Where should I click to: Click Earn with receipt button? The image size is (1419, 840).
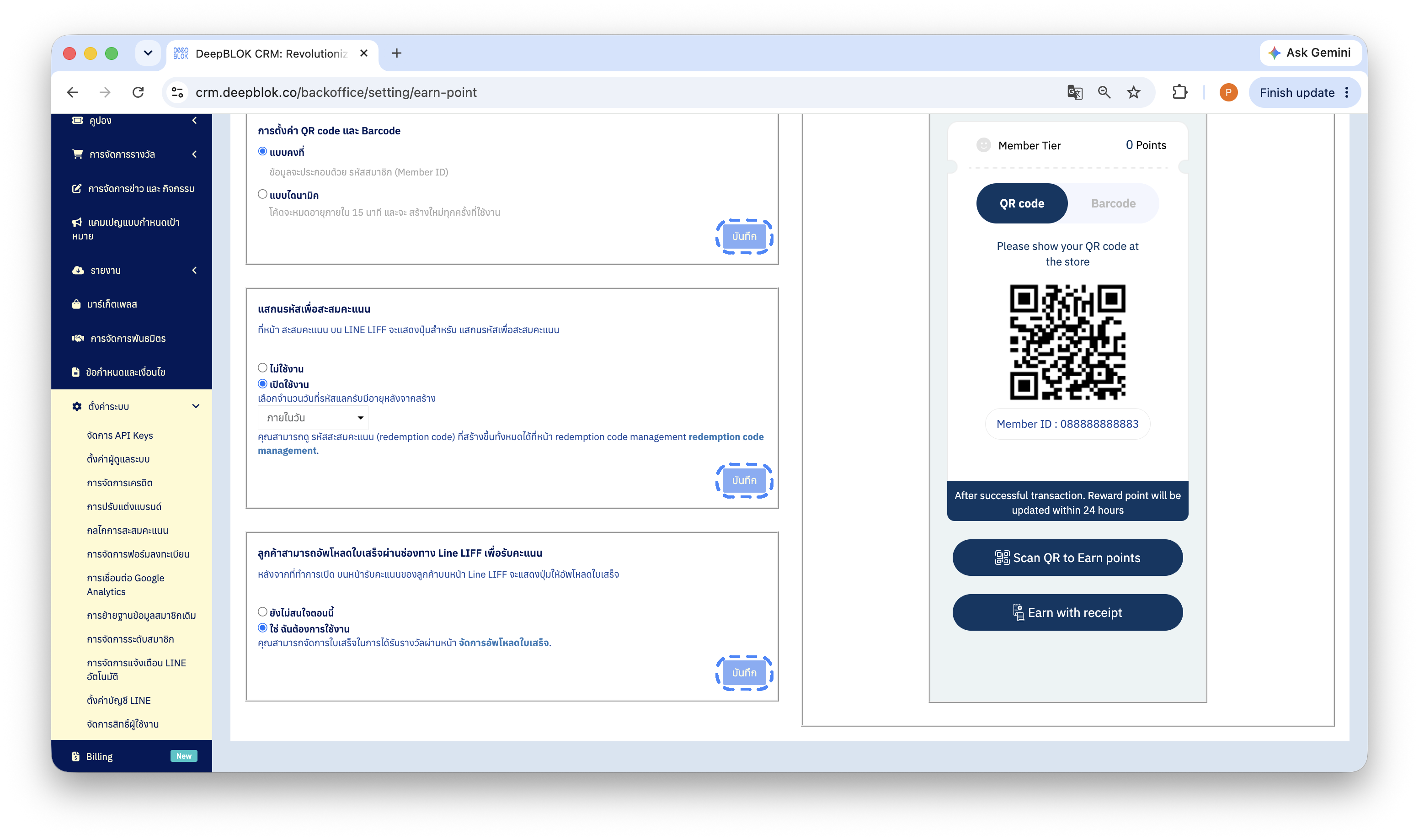click(1067, 612)
